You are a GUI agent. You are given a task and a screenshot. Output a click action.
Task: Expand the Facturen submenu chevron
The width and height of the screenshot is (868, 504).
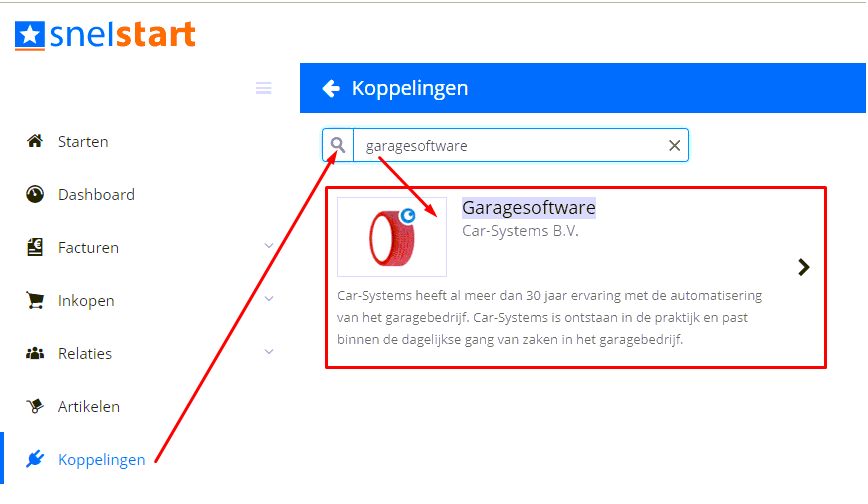point(269,245)
